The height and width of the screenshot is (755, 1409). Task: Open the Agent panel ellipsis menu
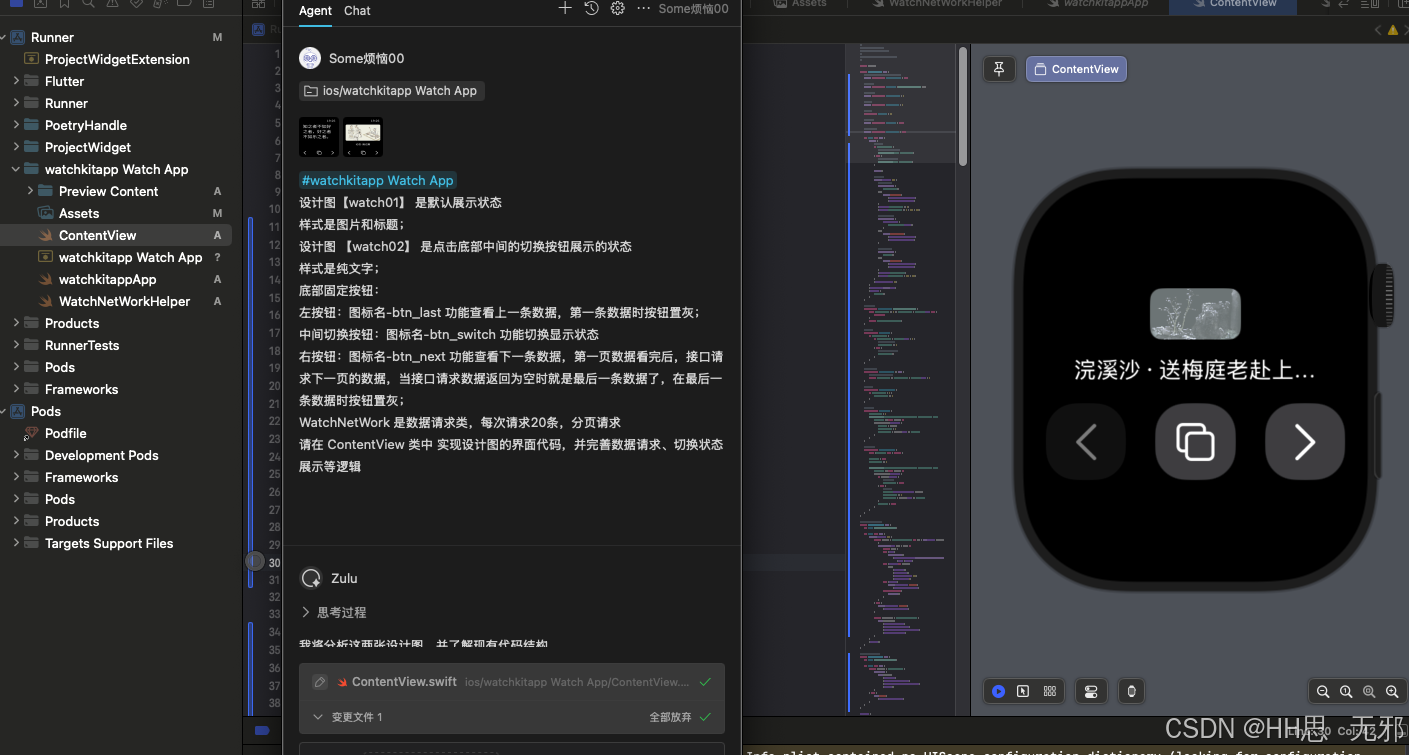tap(643, 8)
